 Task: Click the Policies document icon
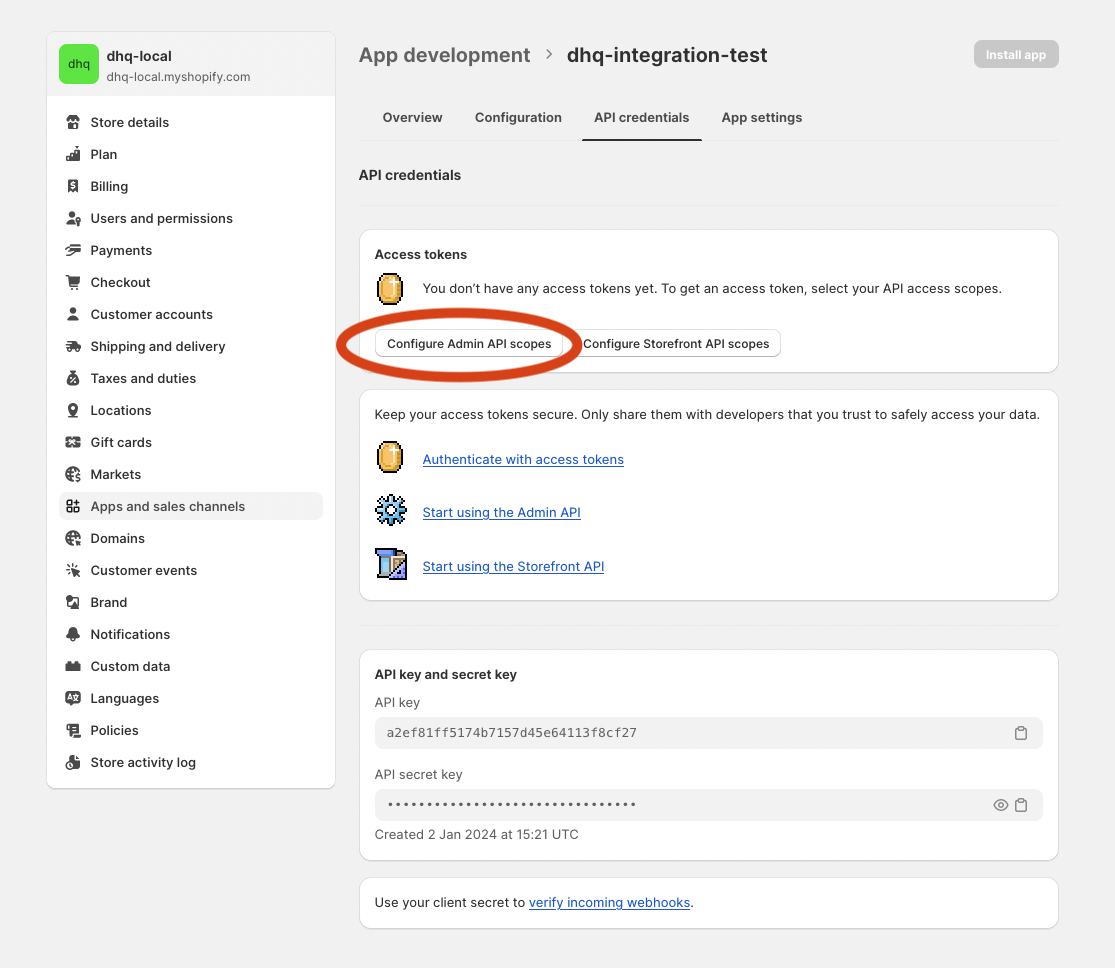coord(73,730)
